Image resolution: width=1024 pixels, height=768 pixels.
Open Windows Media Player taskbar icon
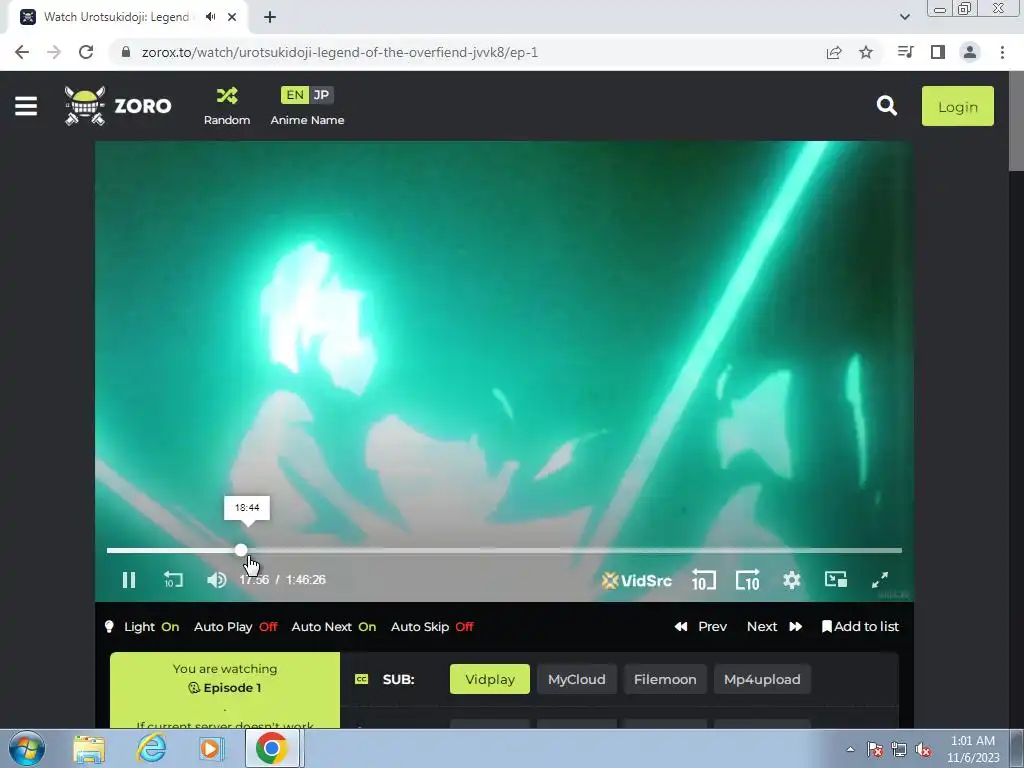(210, 748)
